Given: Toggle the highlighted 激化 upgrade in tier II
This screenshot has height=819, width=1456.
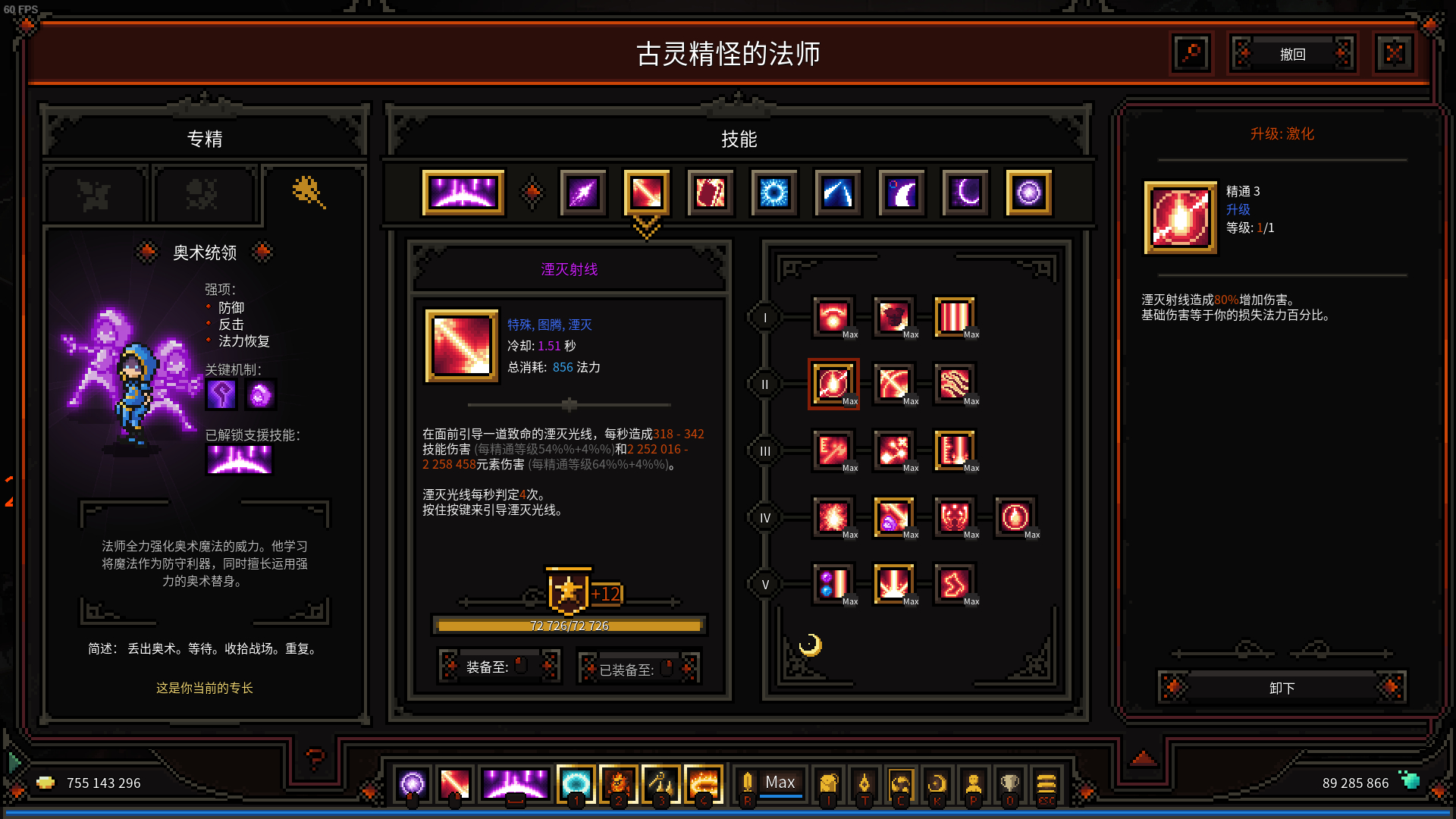Looking at the screenshot, I should pyautogui.click(x=833, y=383).
